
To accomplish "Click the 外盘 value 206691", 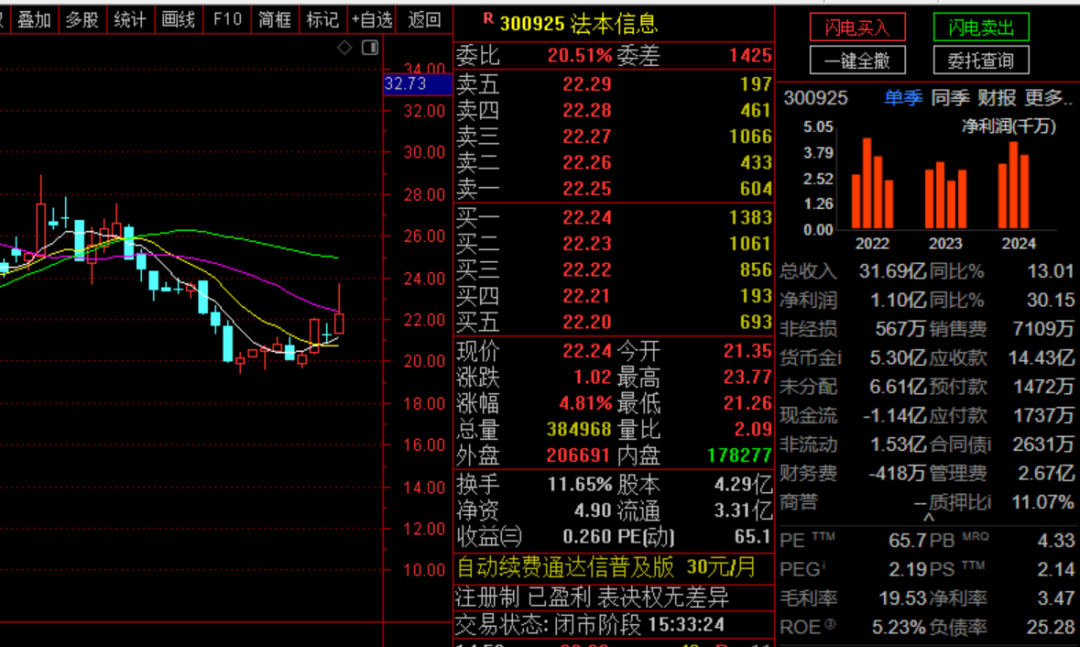I will 579,456.
